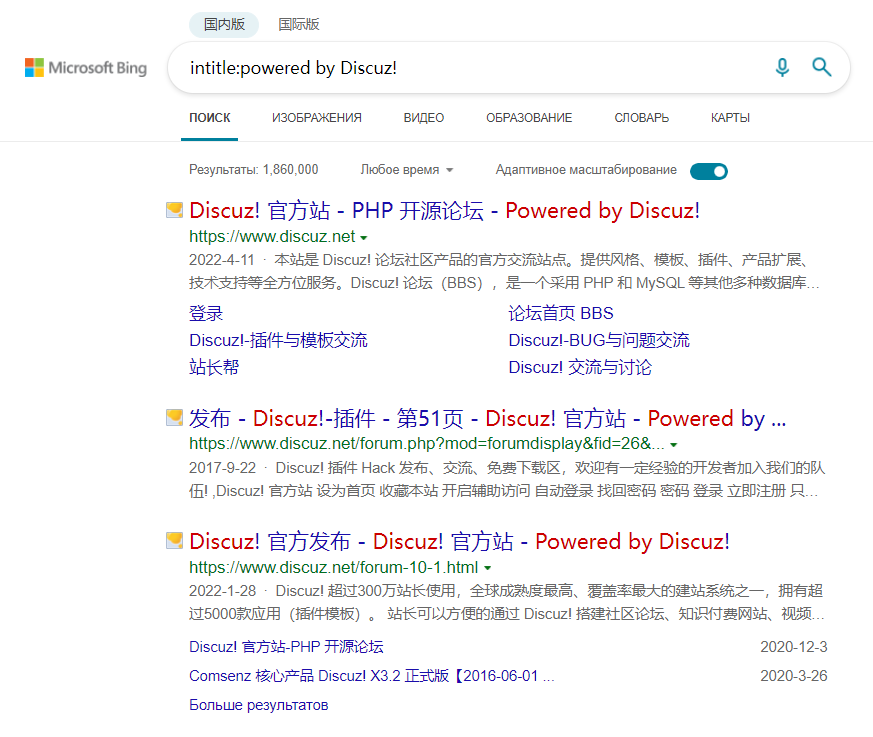Open the Любое время date filter dropdown
The height and width of the screenshot is (737, 873).
[407, 170]
